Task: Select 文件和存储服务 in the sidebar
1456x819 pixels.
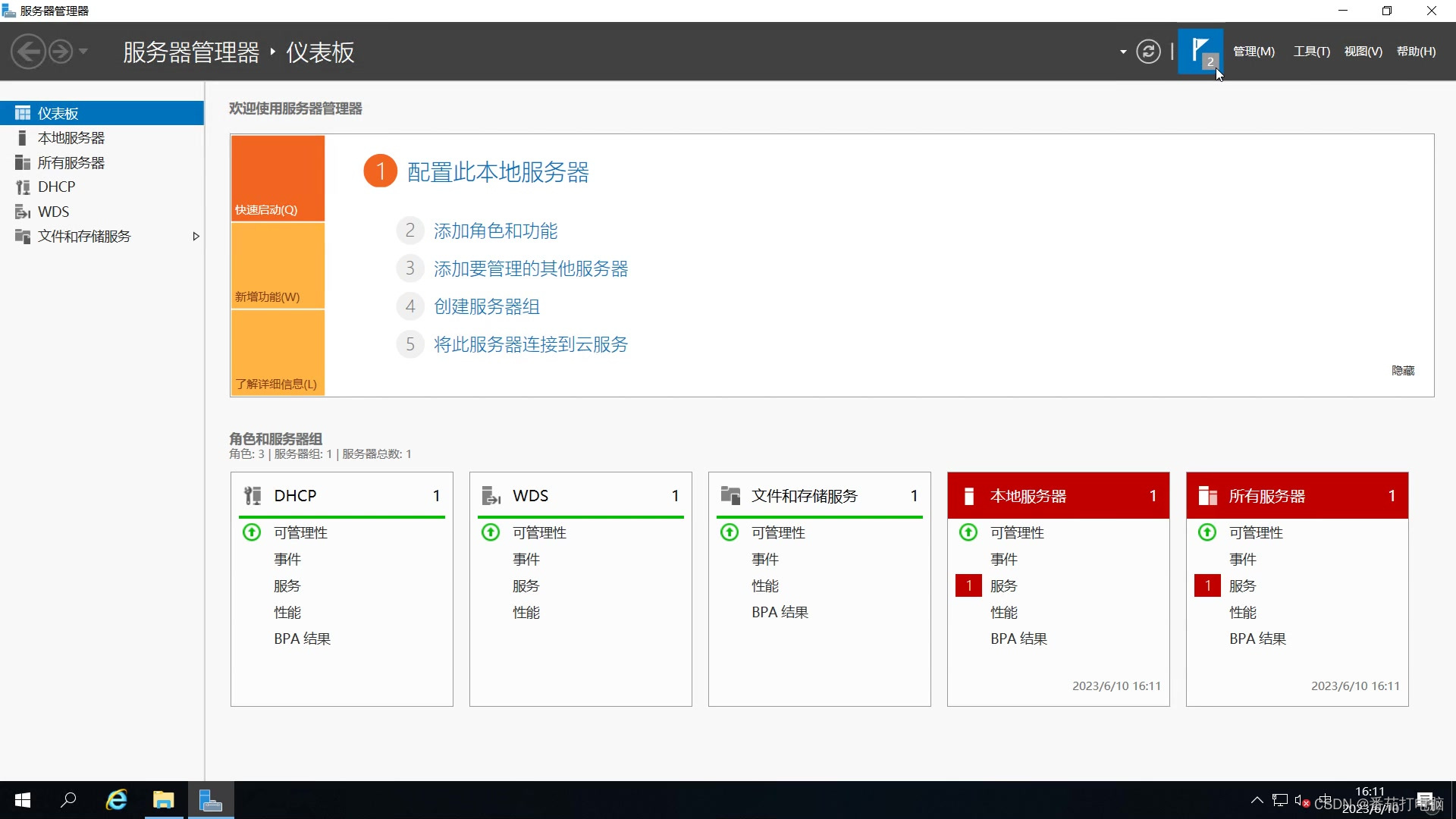Action: 102,236
